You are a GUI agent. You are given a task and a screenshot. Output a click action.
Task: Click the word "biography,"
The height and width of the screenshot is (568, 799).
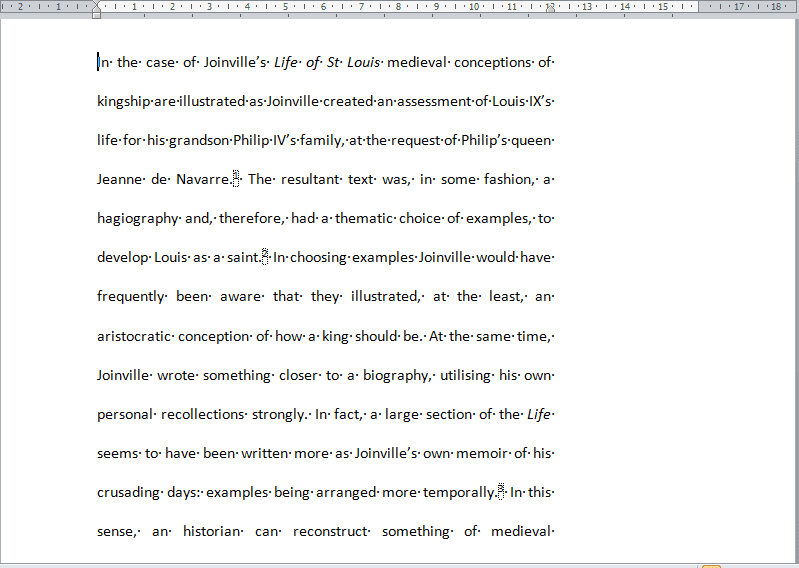(396, 375)
